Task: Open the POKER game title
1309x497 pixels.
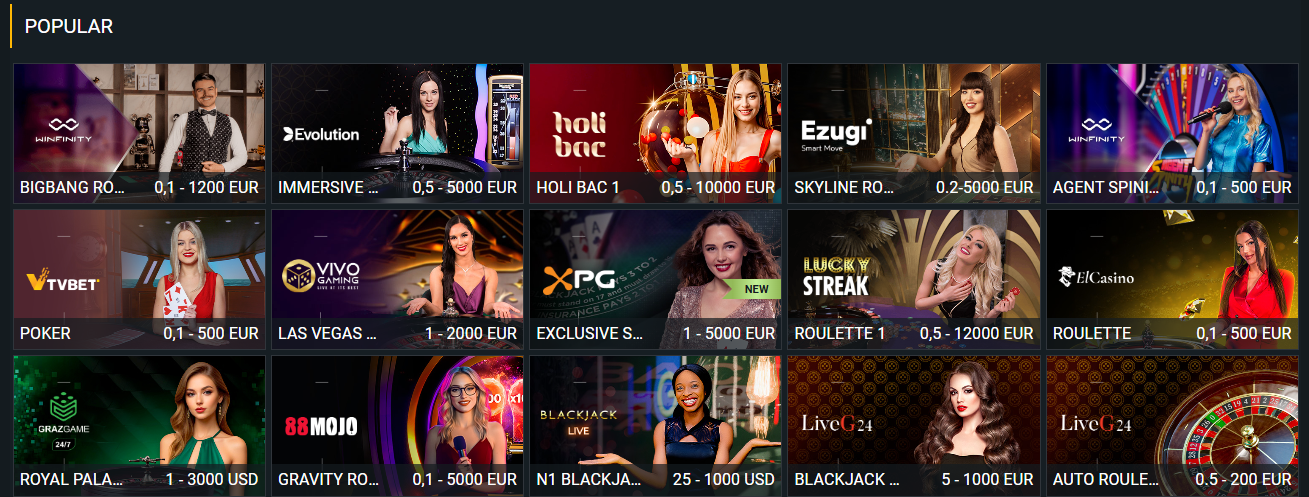Action: tap(45, 333)
